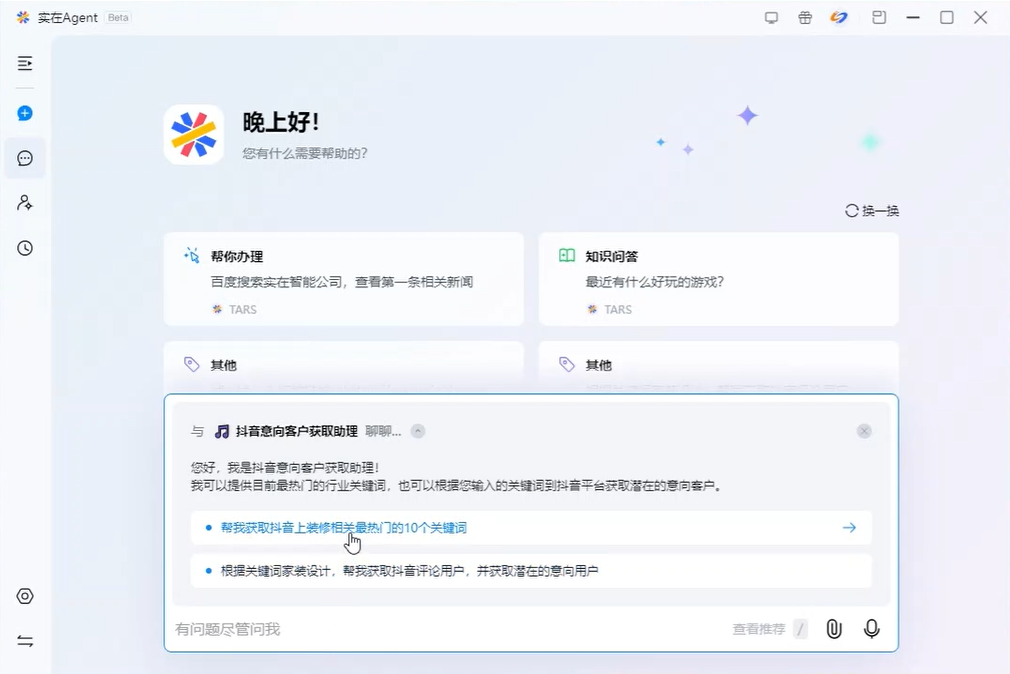Image resolution: width=1010 pixels, height=674 pixels.
Task: Open the gift icon in the title bar
Action: click(805, 17)
